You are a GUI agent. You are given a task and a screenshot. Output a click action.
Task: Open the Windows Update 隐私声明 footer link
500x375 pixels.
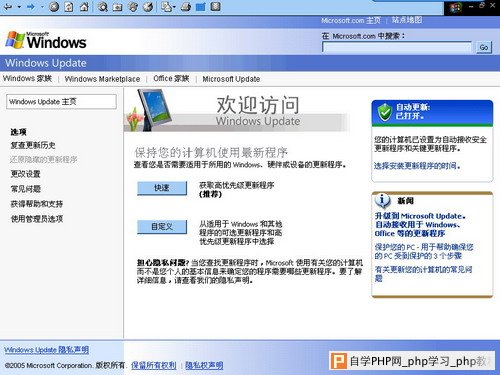[x=47, y=350]
